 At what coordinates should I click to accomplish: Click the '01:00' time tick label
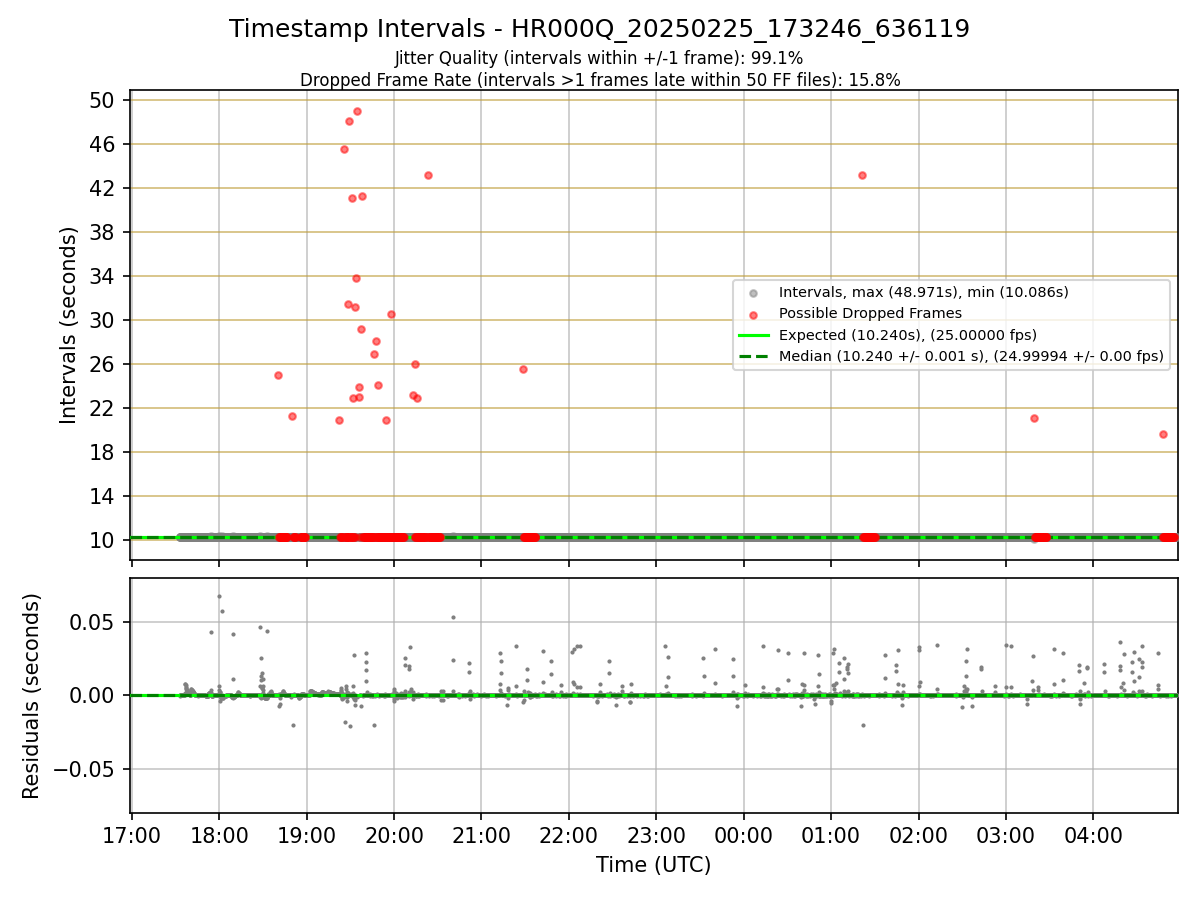pyautogui.click(x=830, y=834)
